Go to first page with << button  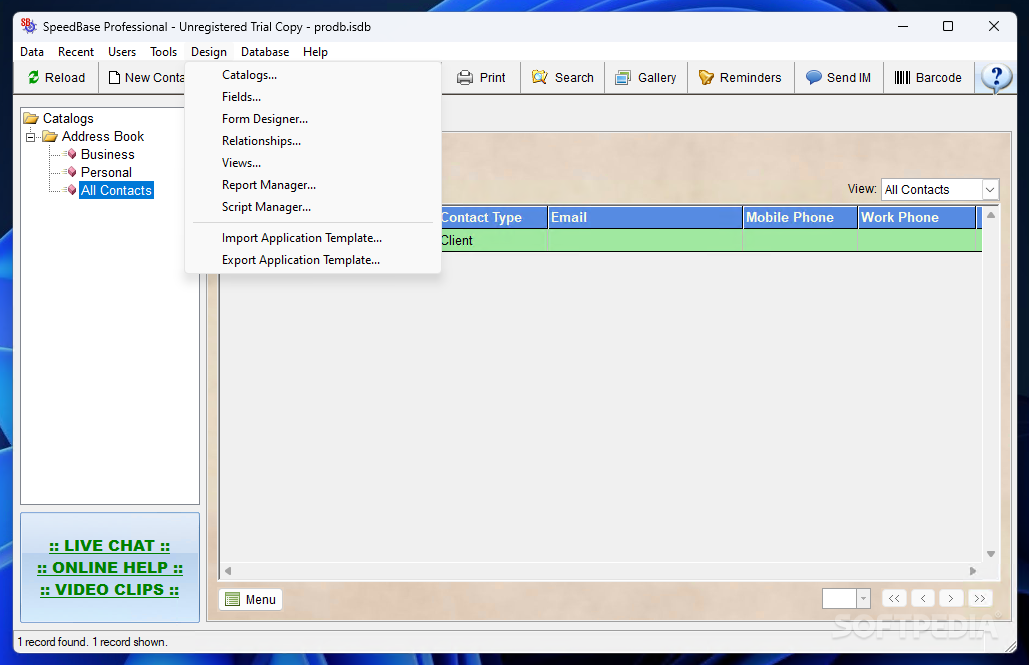(894, 598)
